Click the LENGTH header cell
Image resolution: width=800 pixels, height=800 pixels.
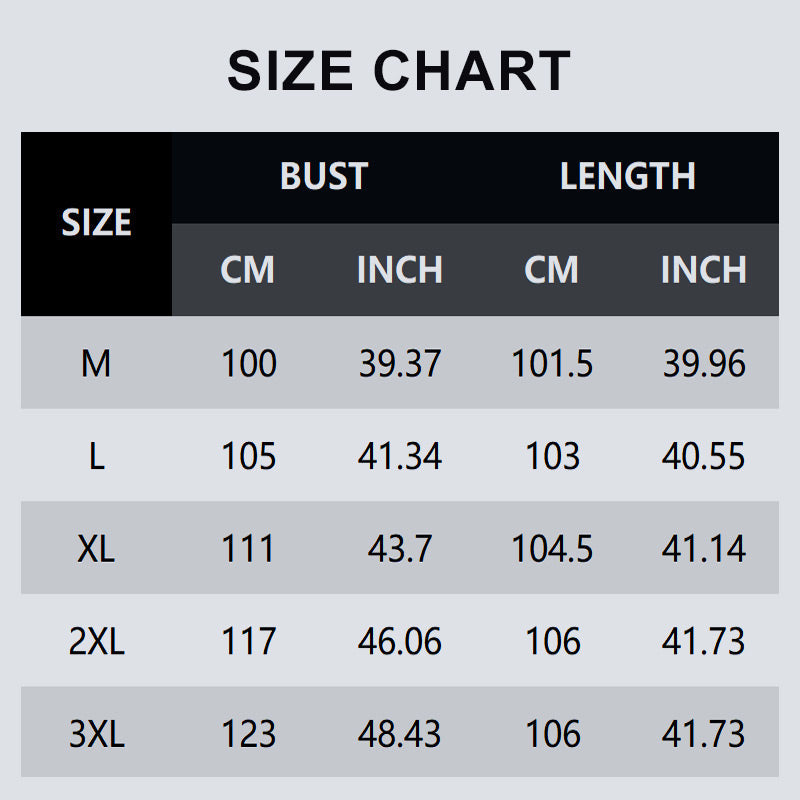[x=628, y=176]
